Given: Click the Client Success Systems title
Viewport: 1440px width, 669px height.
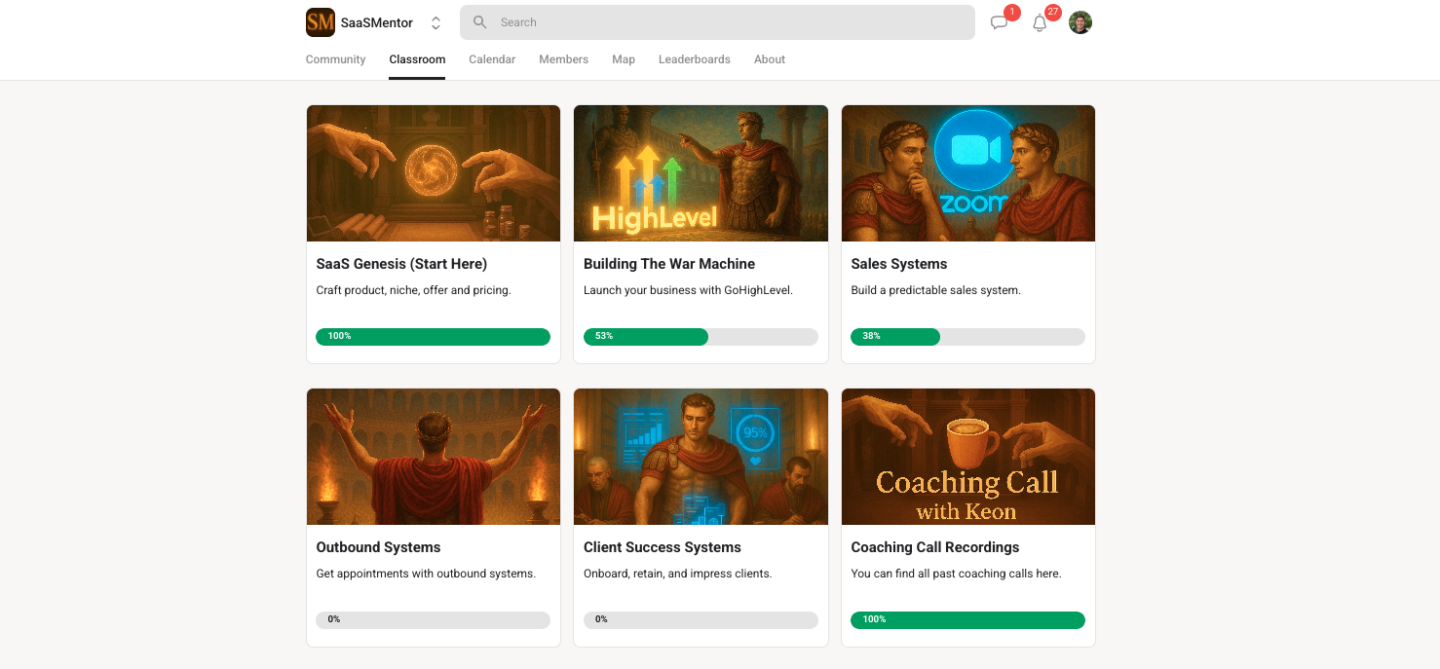Looking at the screenshot, I should pyautogui.click(x=662, y=548).
